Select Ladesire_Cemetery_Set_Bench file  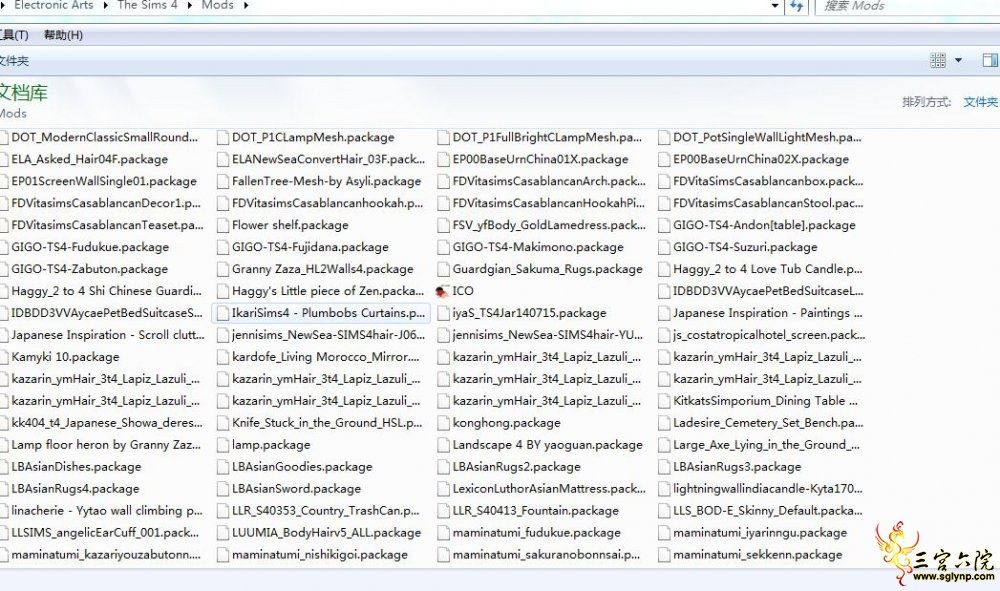point(761,423)
